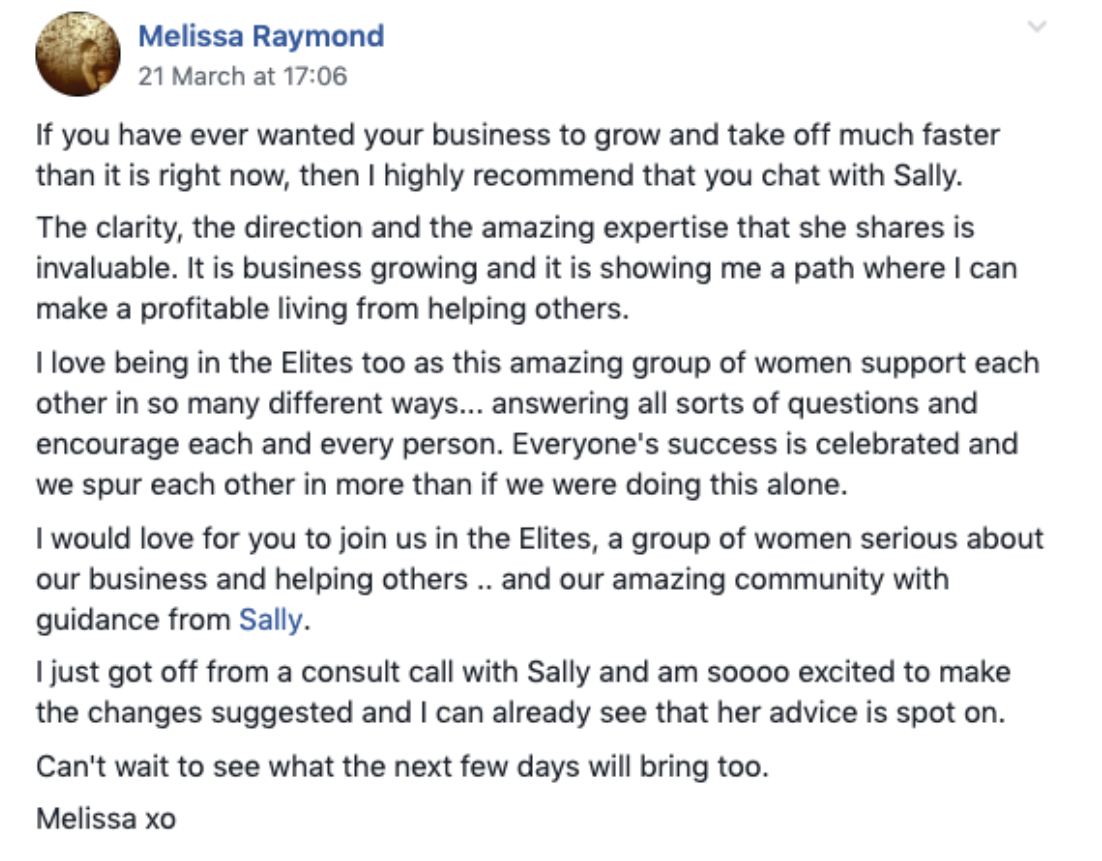Click the text 'Everyone's success is celebrated'
This screenshot has height=861, width=1102.
pyautogui.click(x=716, y=444)
